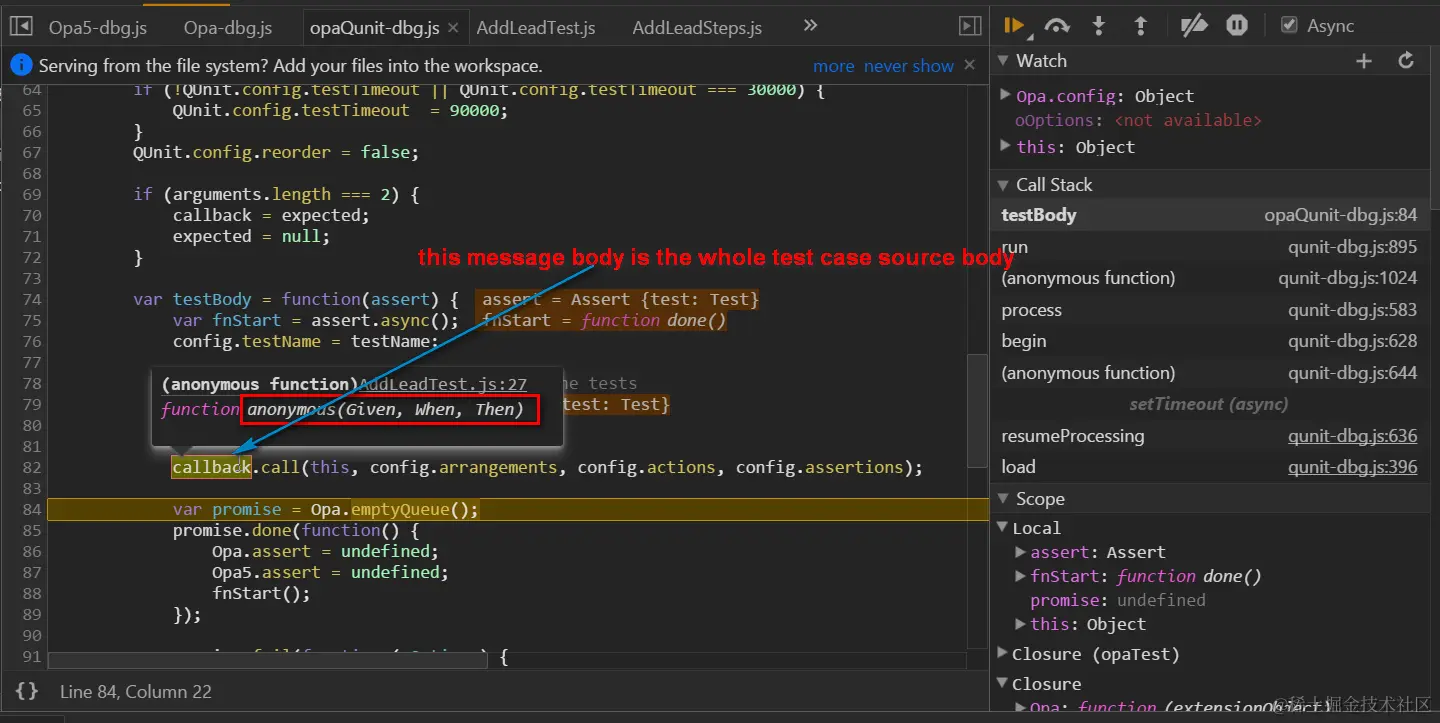
Task: Expand 'assert: Assert' local variable
Action: (1020, 552)
